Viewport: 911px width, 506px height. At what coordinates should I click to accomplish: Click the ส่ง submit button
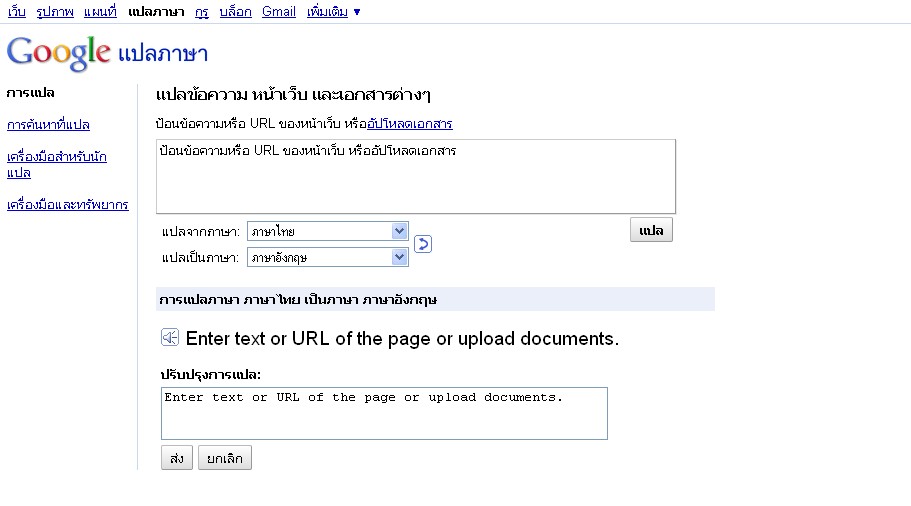click(176, 458)
